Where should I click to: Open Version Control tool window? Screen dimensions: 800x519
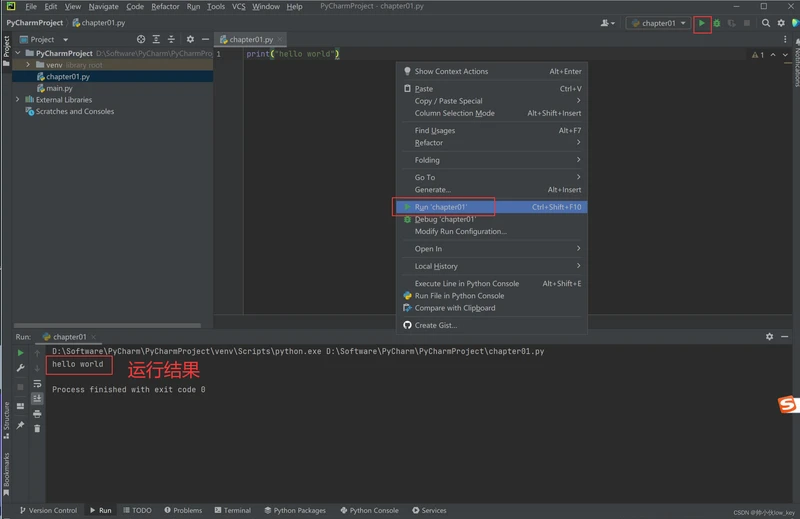click(x=48, y=510)
